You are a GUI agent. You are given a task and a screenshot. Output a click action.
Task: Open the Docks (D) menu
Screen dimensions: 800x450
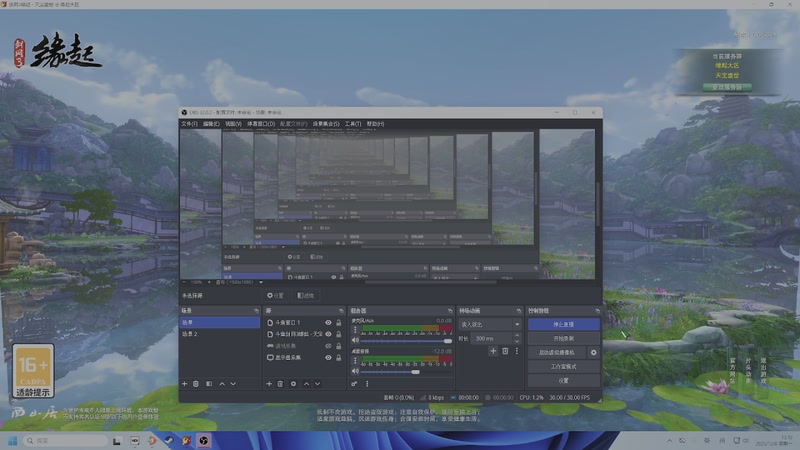point(261,124)
